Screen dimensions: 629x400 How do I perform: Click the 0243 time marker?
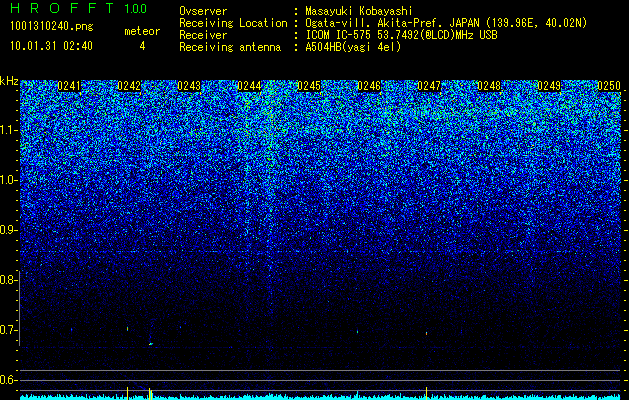[x=189, y=86]
